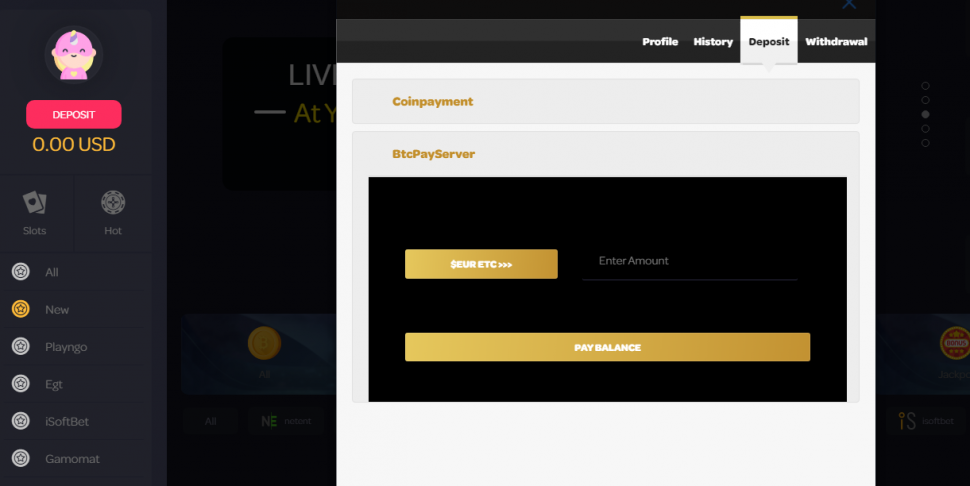Switch to the Profile tab
970x486 pixels.
click(660, 42)
